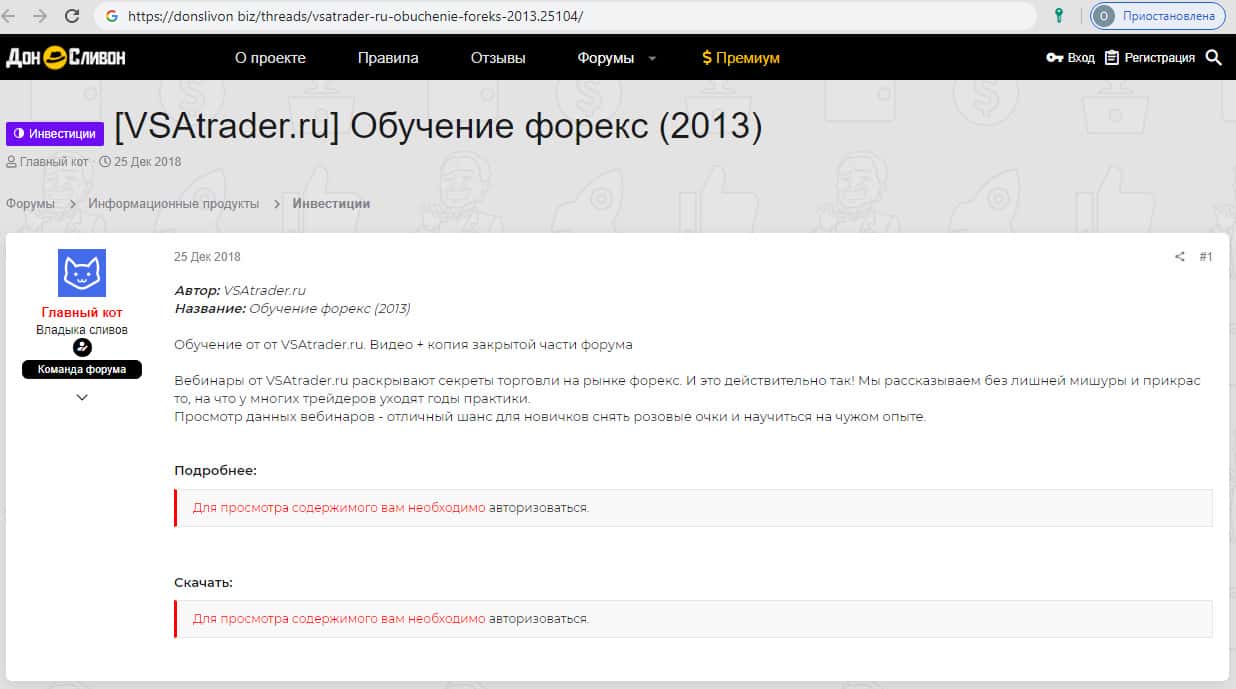Click the user badge icon under Владыка сливов
The width and height of the screenshot is (1236, 689).
point(82,348)
